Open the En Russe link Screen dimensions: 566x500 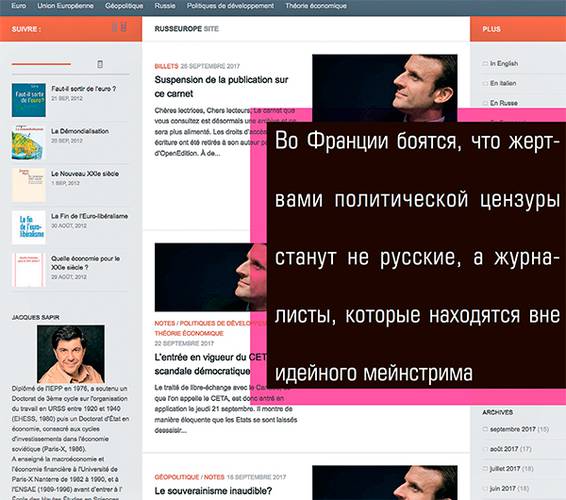(504, 103)
